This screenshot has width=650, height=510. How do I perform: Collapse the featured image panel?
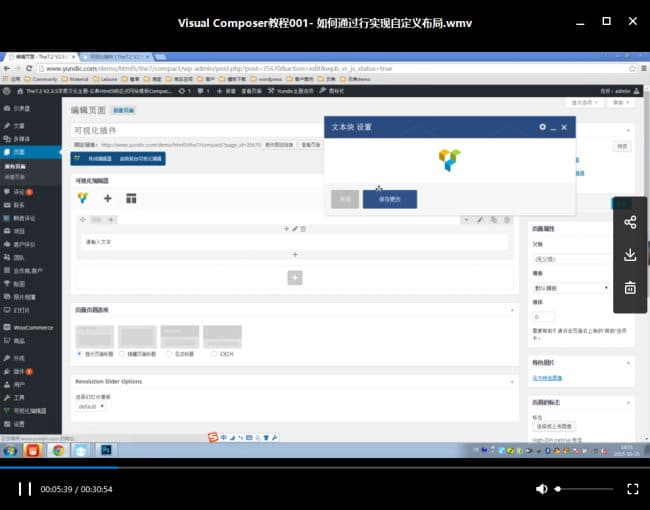pyautogui.click(x=628, y=363)
